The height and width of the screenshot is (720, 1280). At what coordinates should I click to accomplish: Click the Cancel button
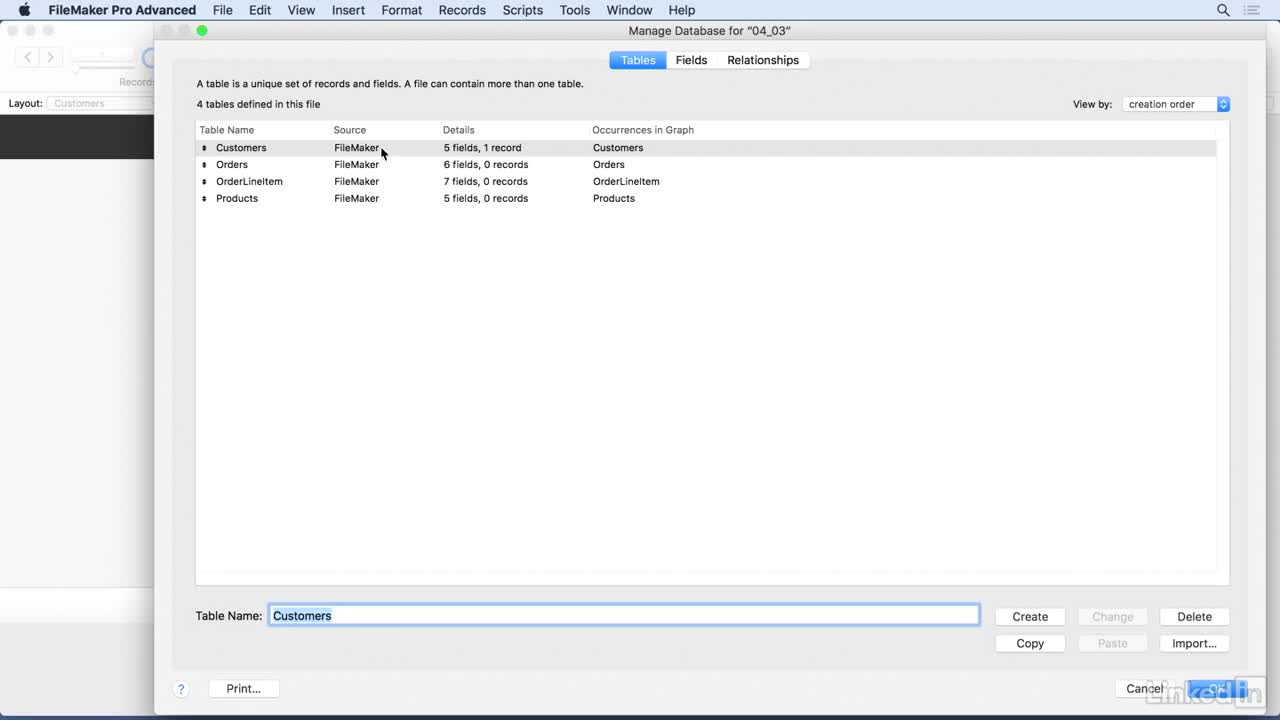[1145, 689]
